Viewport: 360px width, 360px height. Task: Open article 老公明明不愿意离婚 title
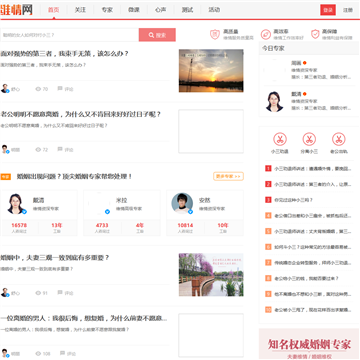[x=81, y=114]
